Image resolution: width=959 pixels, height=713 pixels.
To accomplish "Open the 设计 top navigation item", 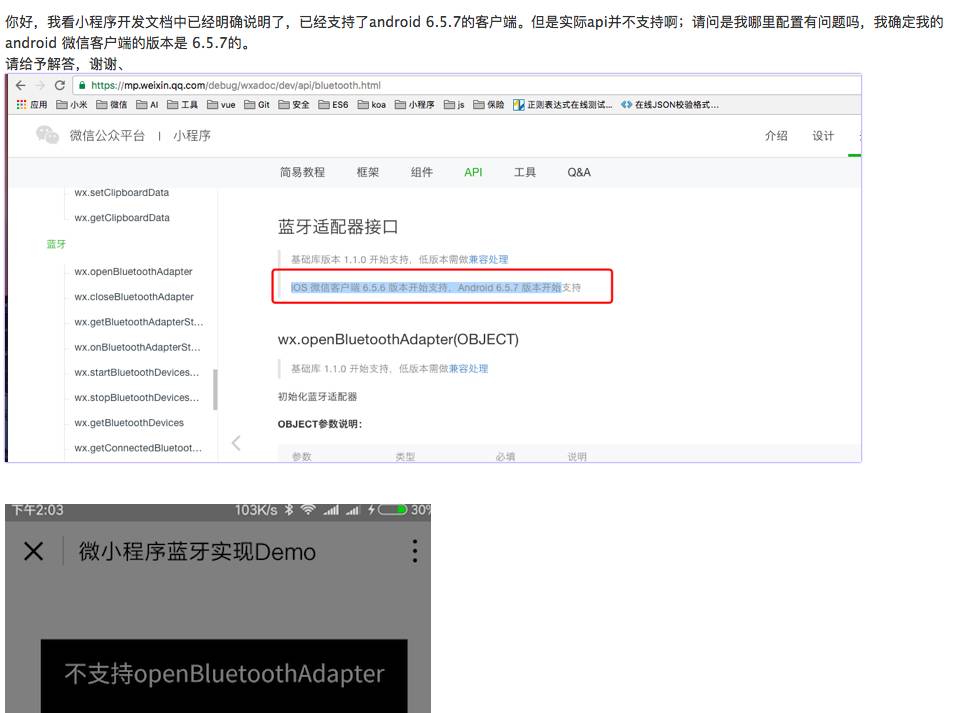I will (823, 136).
